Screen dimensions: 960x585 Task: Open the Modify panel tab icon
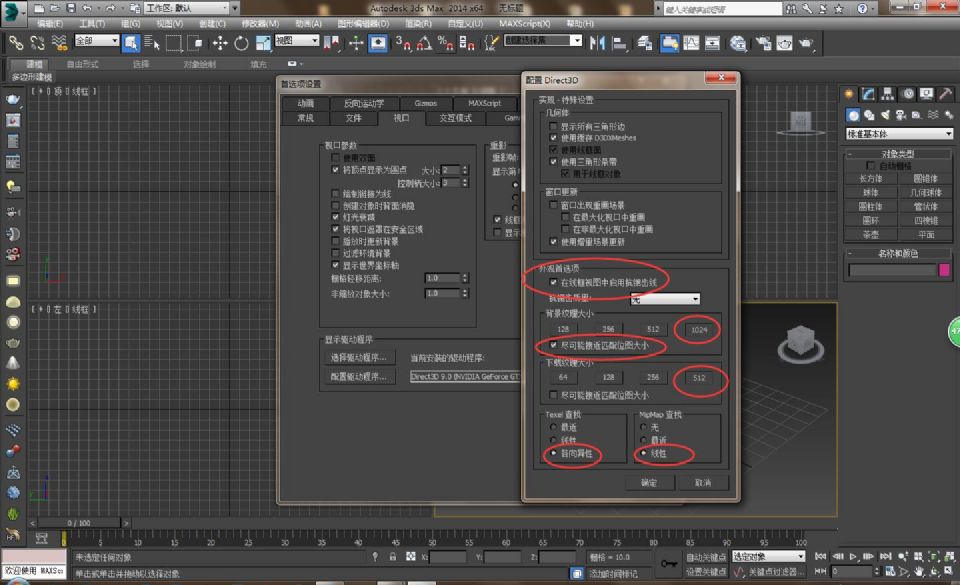click(x=868, y=94)
